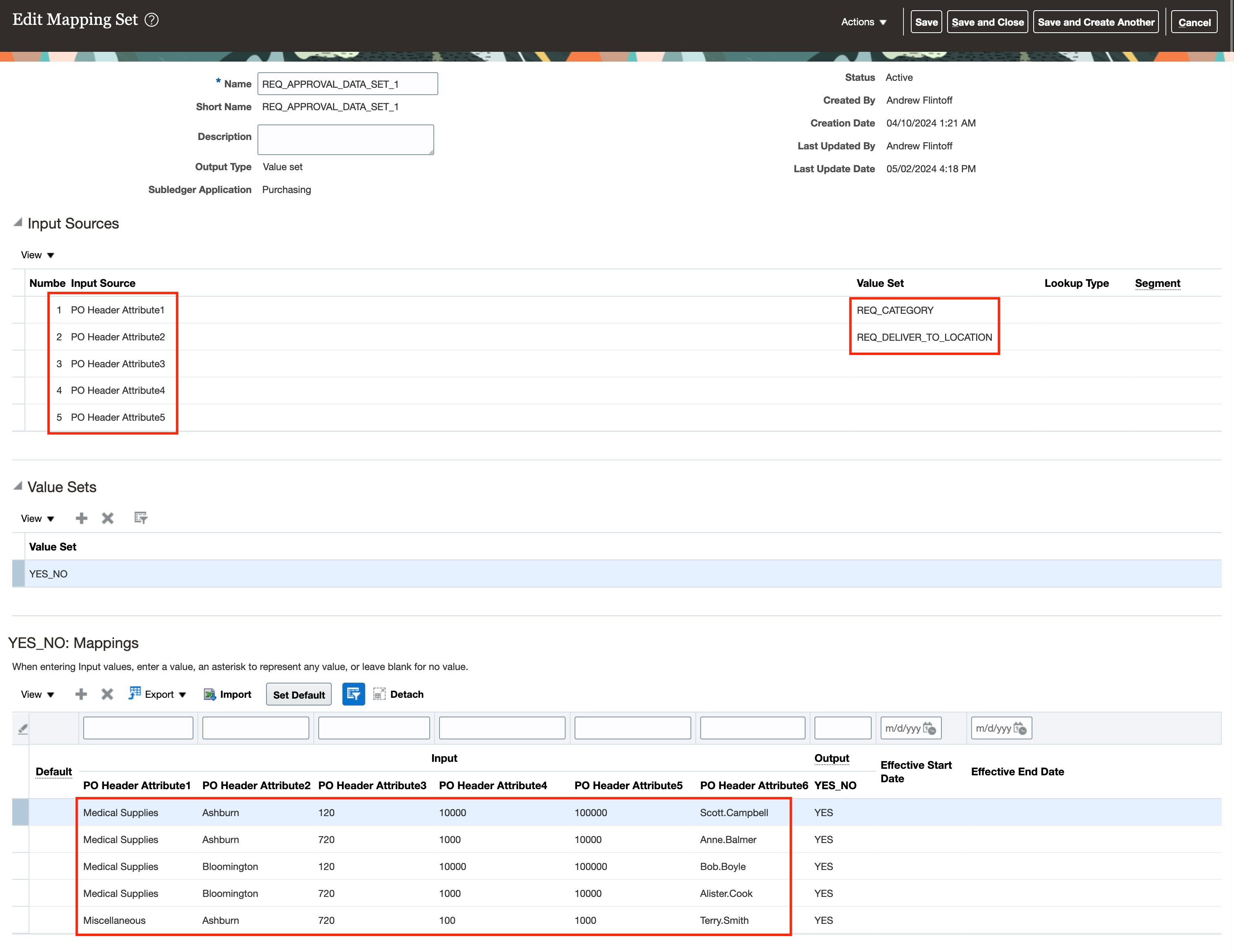Expand the Export dropdown arrow
1234x952 pixels.
[182, 695]
